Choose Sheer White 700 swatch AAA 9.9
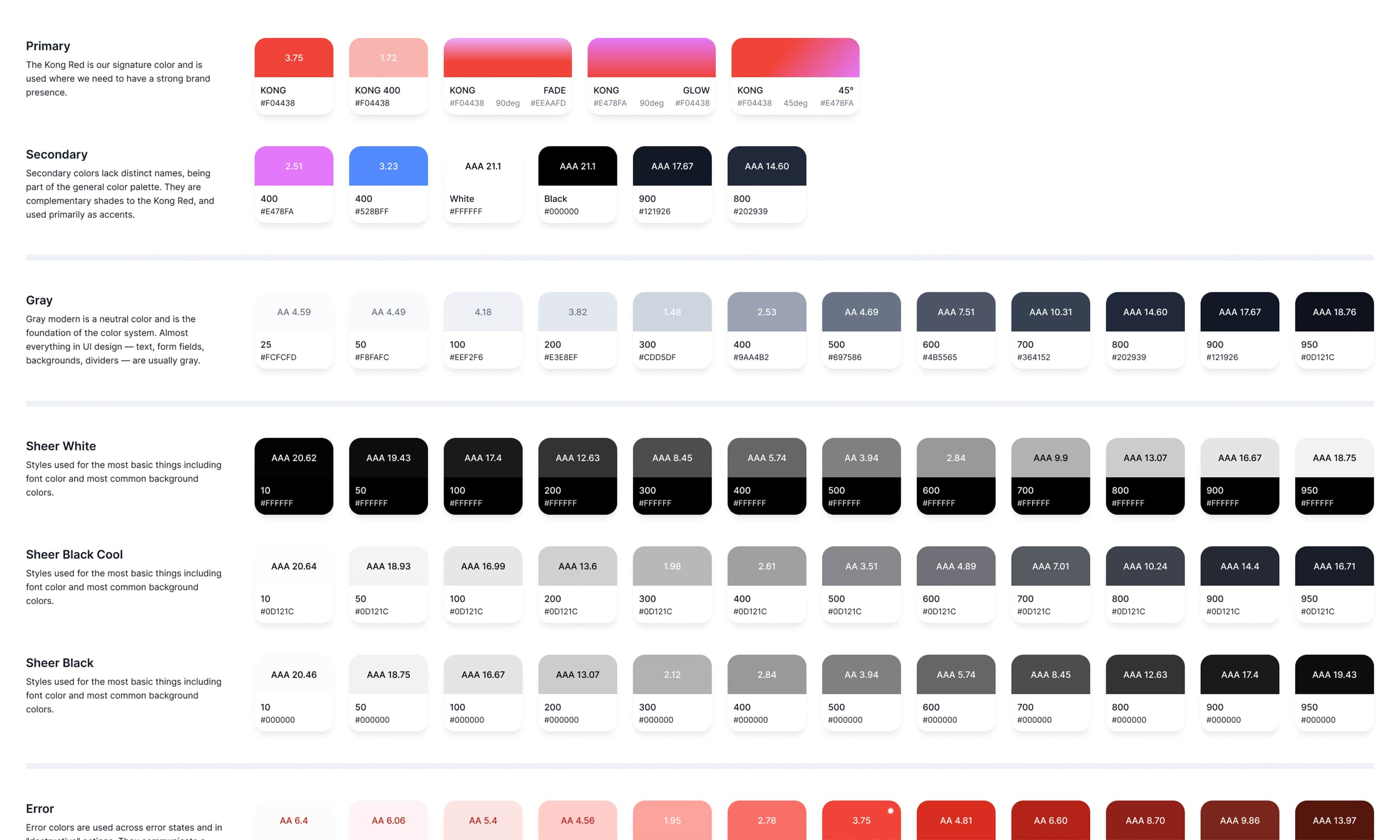 pyautogui.click(x=1050, y=476)
